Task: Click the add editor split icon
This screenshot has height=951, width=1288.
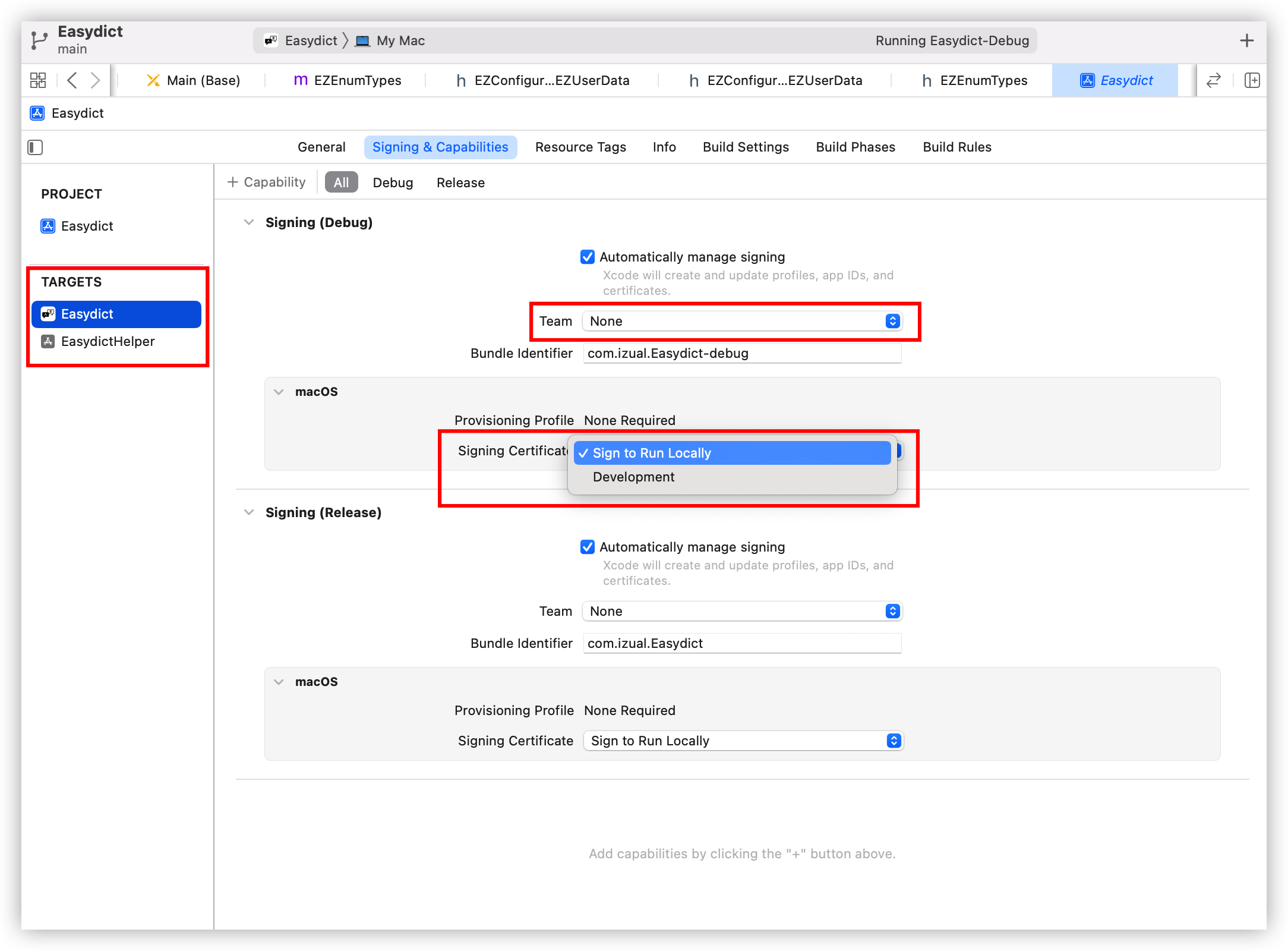Action: coord(1252,80)
